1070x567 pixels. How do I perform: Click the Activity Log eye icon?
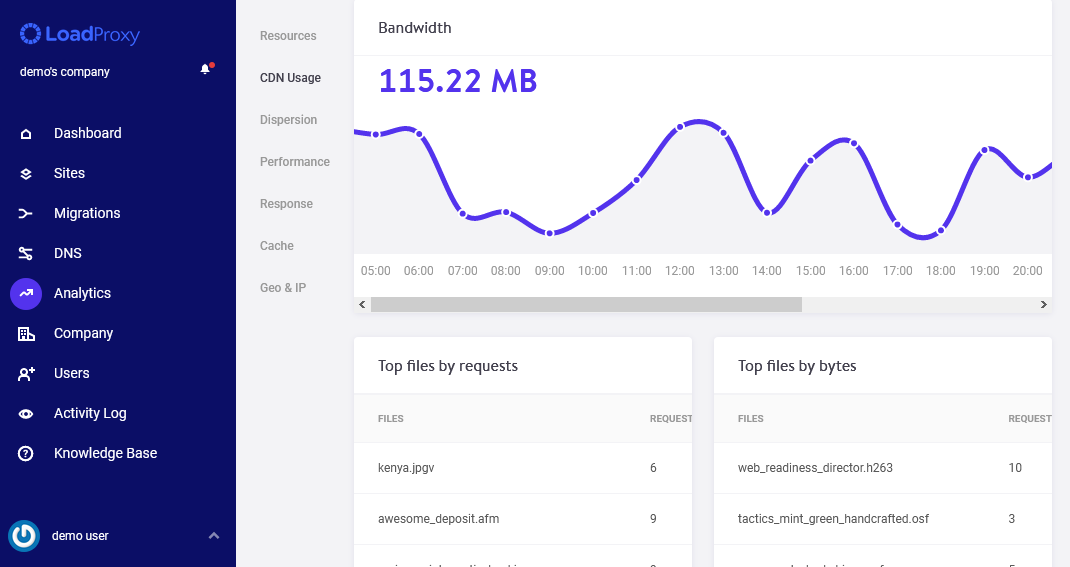pyautogui.click(x=26, y=413)
